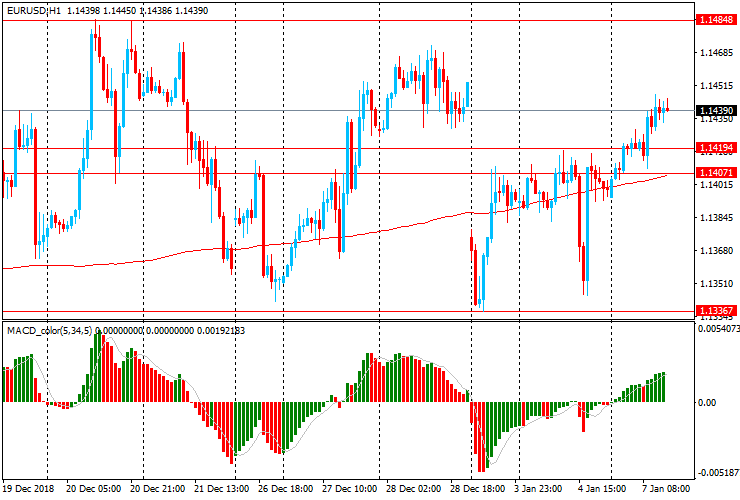Viewport: 740px width, 500px height.
Task: Click the red 1.14071 price level label
Action: tap(718, 173)
